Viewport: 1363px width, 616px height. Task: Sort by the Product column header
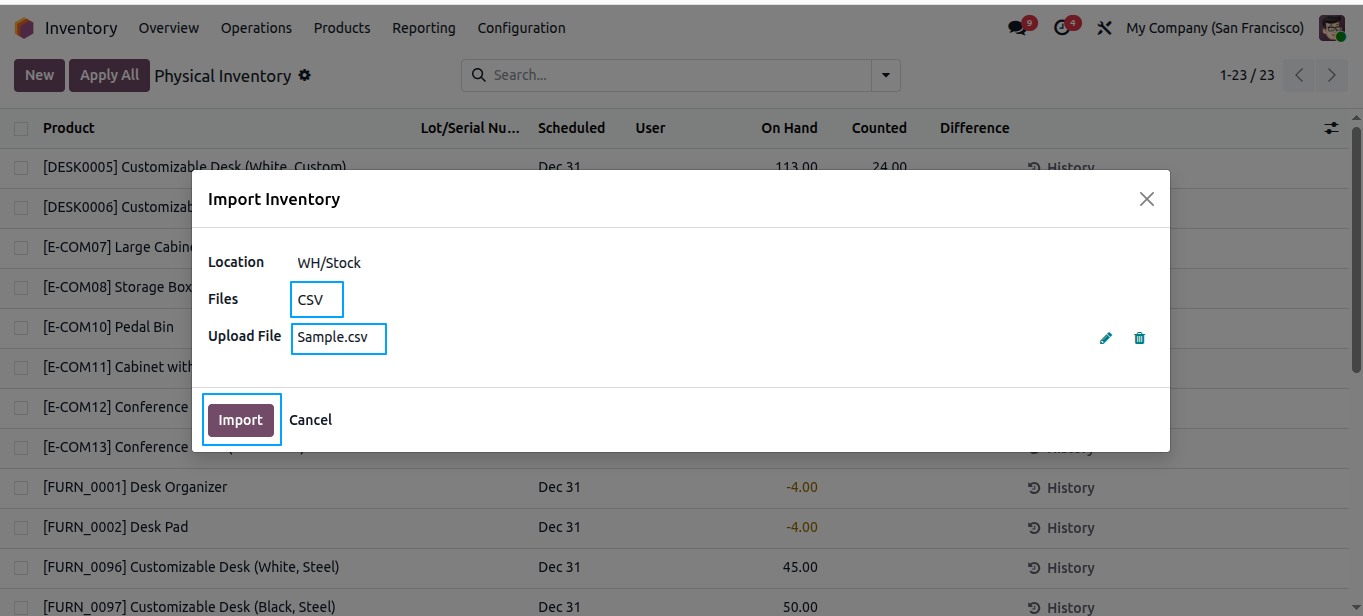(x=69, y=128)
